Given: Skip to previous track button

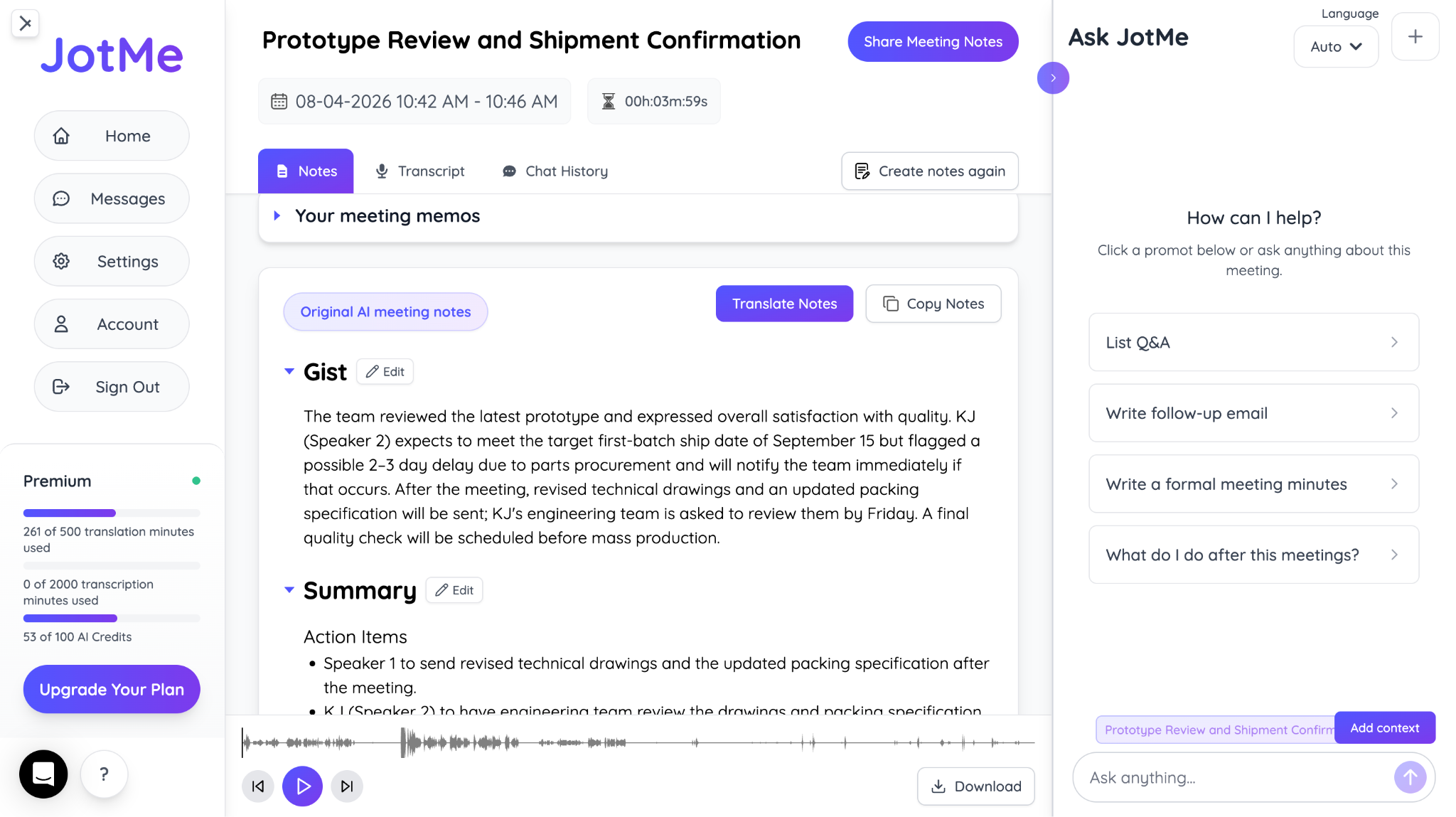Looking at the screenshot, I should [x=258, y=786].
